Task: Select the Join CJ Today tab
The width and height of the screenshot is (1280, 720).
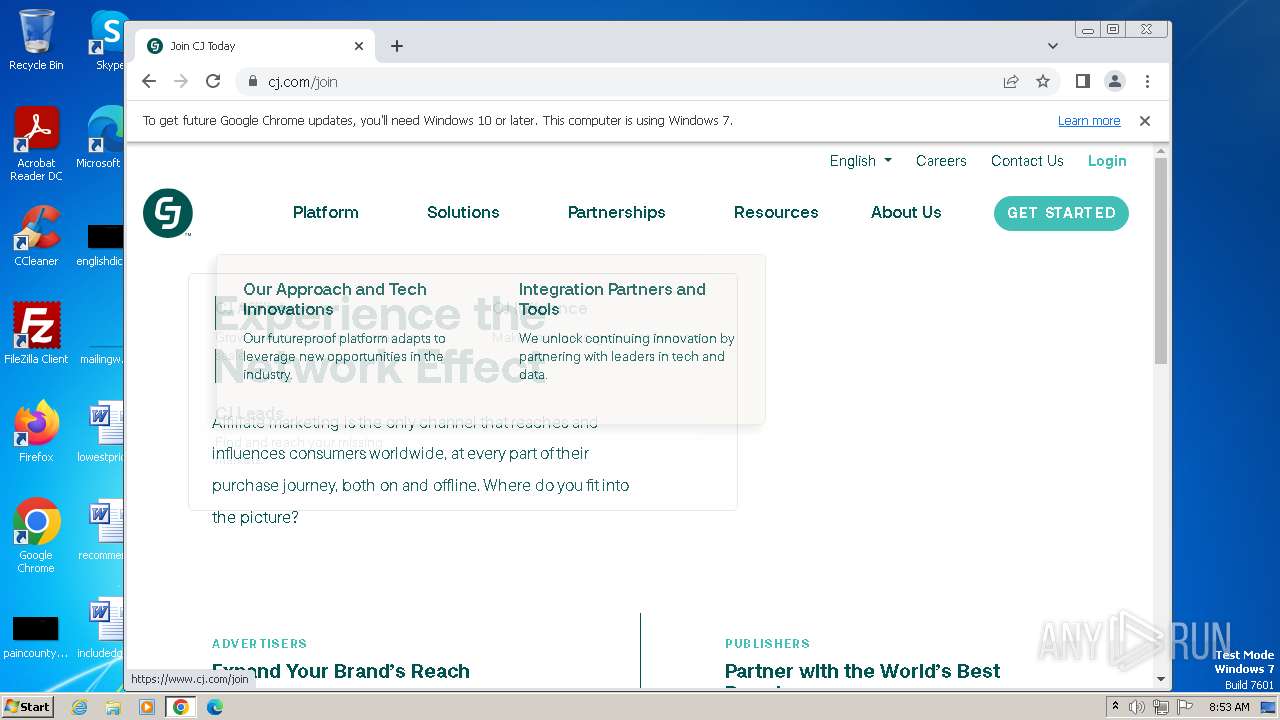Action: tap(255, 46)
